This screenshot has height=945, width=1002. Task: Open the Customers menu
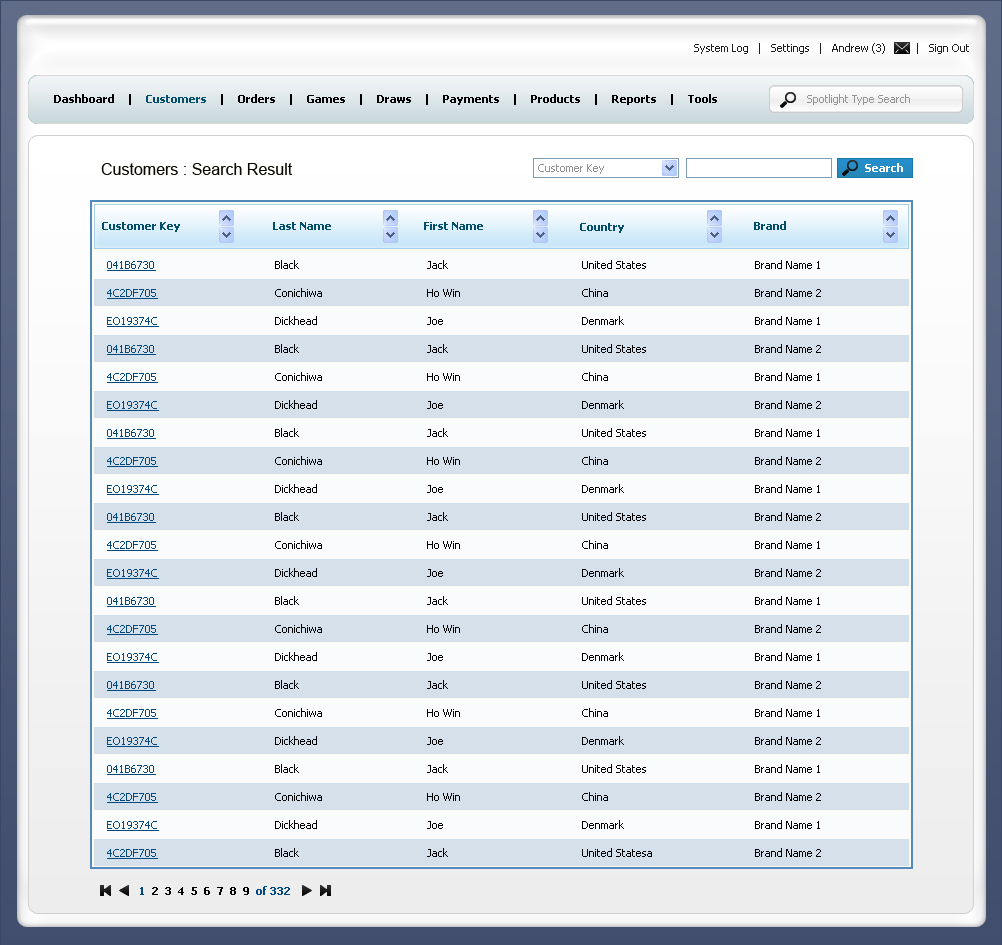pyautogui.click(x=176, y=99)
